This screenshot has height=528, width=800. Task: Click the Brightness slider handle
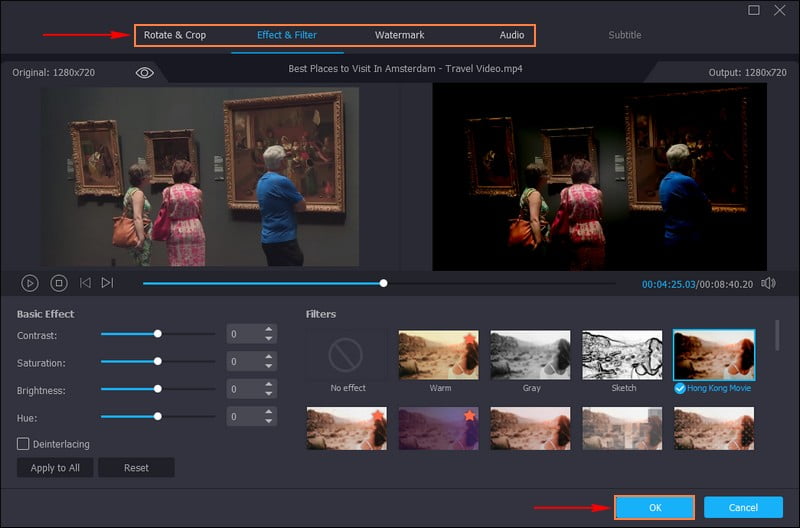pyautogui.click(x=157, y=388)
